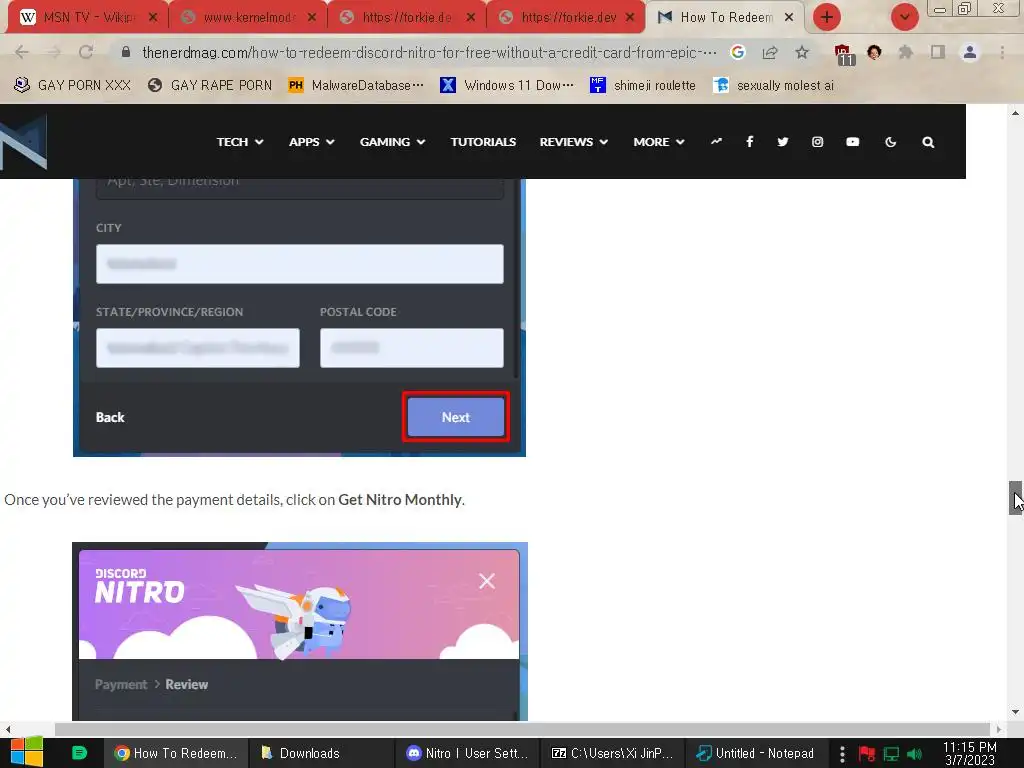The height and width of the screenshot is (768, 1024).
Task: Open the volume tray icon
Action: pos(914,754)
